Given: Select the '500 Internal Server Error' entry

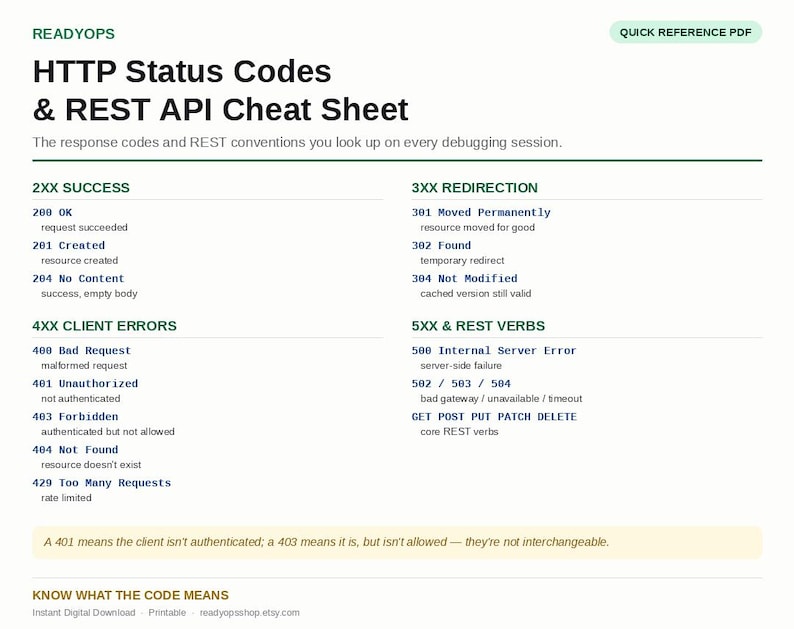Looking at the screenshot, I should pyautogui.click(x=494, y=350).
